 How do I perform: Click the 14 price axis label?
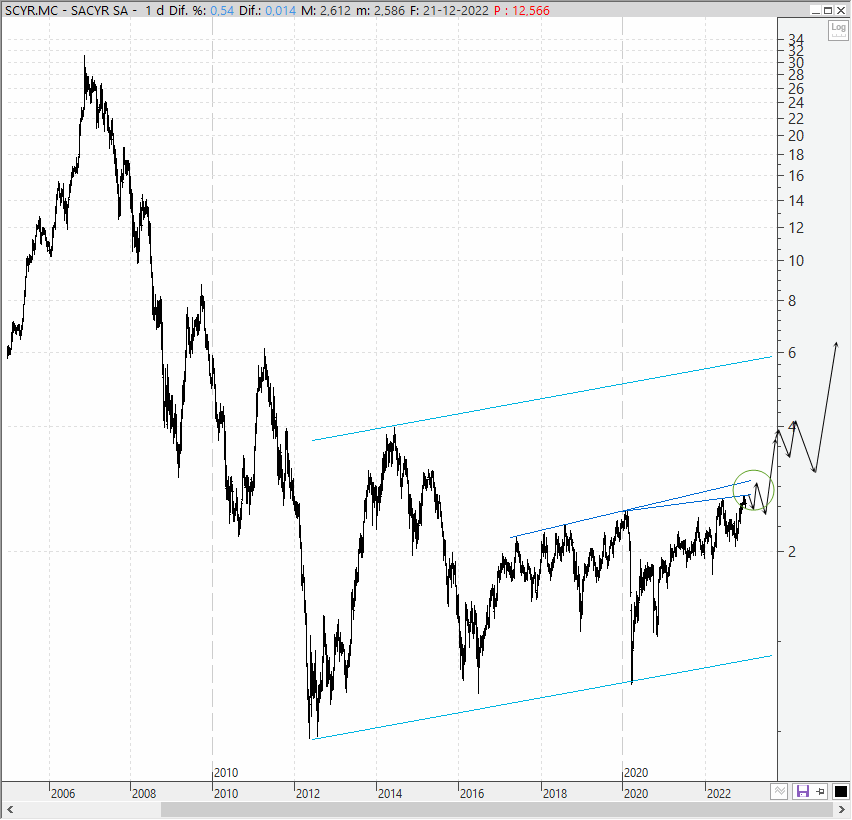click(795, 201)
